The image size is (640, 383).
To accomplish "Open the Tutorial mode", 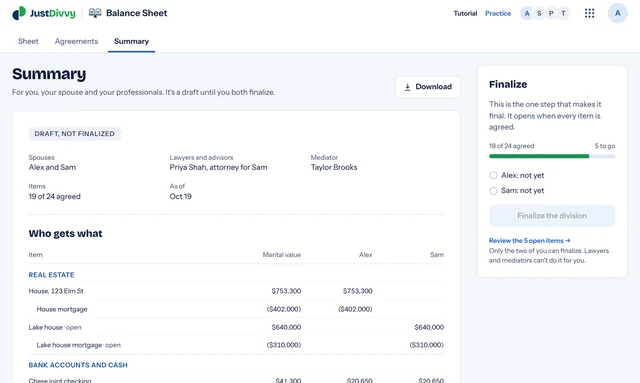I will 465,13.
